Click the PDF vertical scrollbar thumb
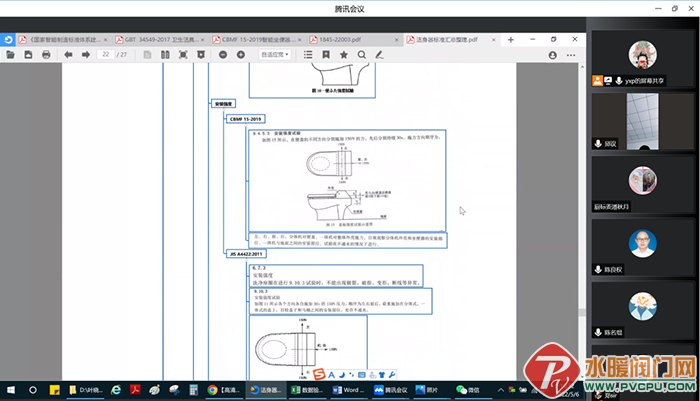This screenshot has width=700, height=401. [x=582, y=312]
